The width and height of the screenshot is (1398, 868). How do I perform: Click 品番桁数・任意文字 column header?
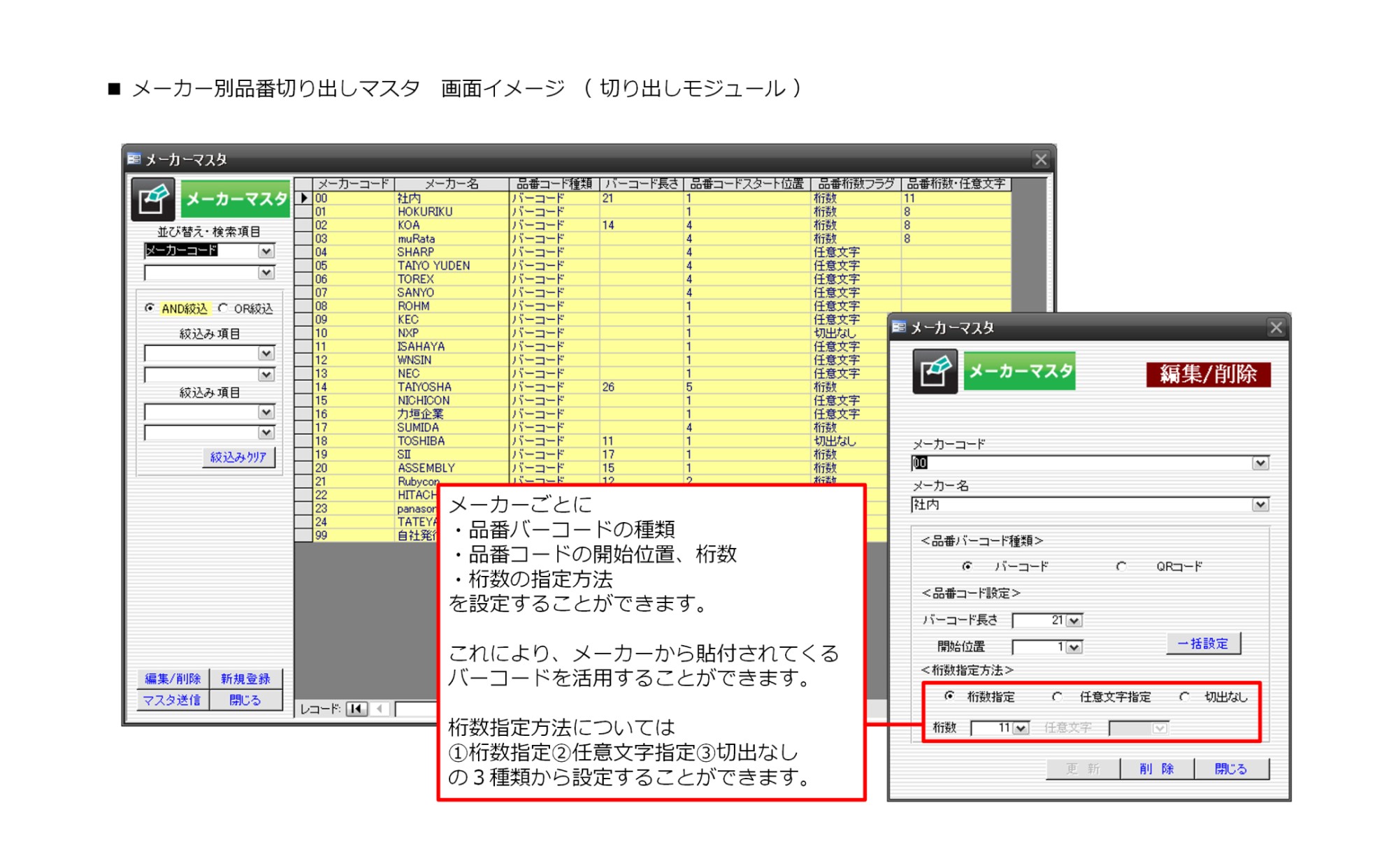pyautogui.click(x=956, y=184)
